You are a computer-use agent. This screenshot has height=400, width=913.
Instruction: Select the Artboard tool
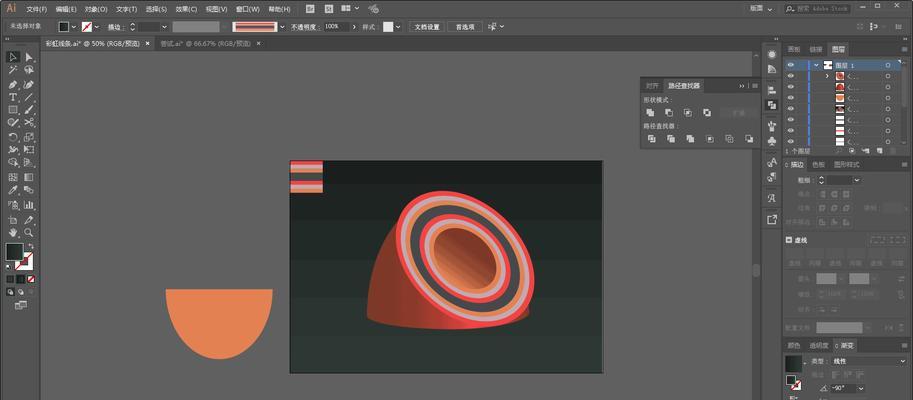pyautogui.click(x=13, y=220)
